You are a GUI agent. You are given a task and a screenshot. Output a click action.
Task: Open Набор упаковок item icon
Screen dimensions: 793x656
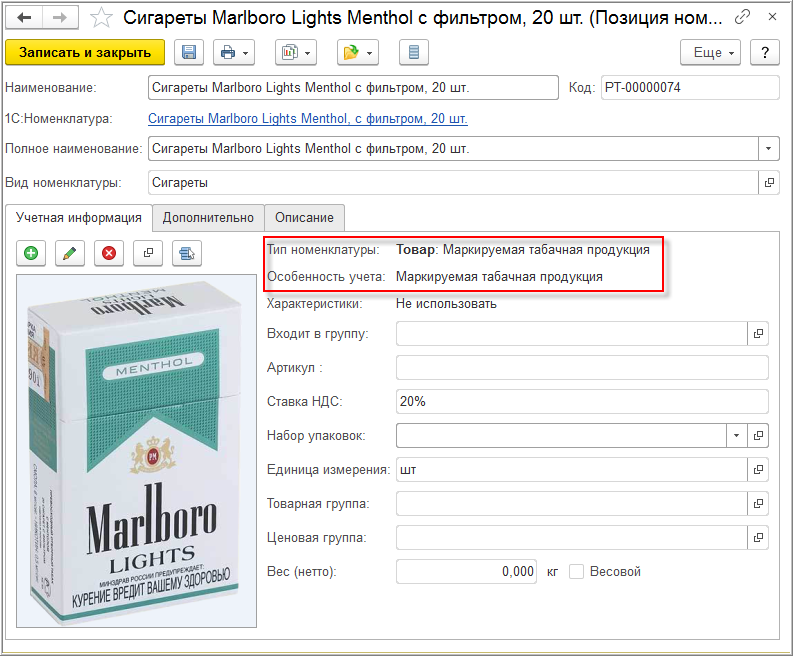click(x=758, y=435)
